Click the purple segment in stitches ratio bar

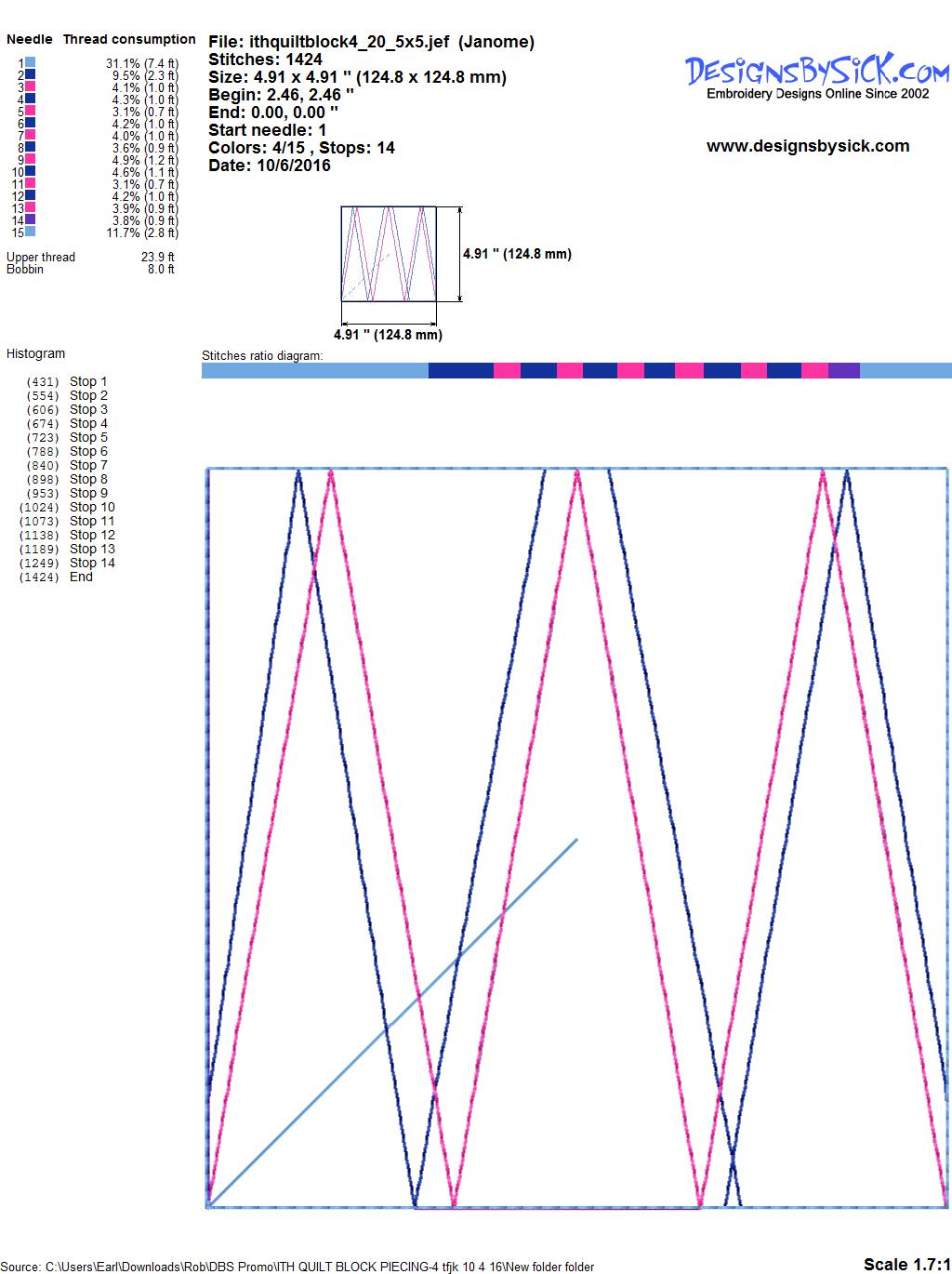click(843, 371)
